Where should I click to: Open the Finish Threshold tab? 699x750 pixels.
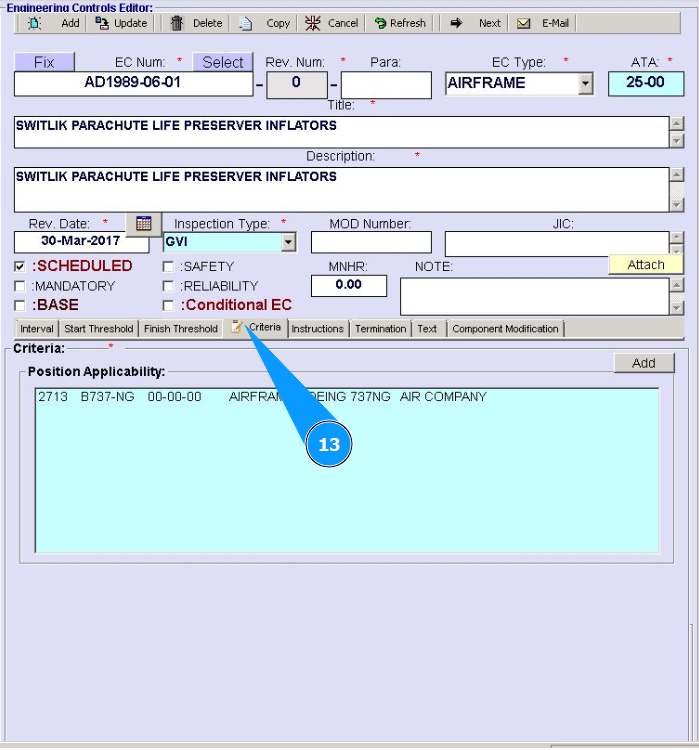(181, 329)
